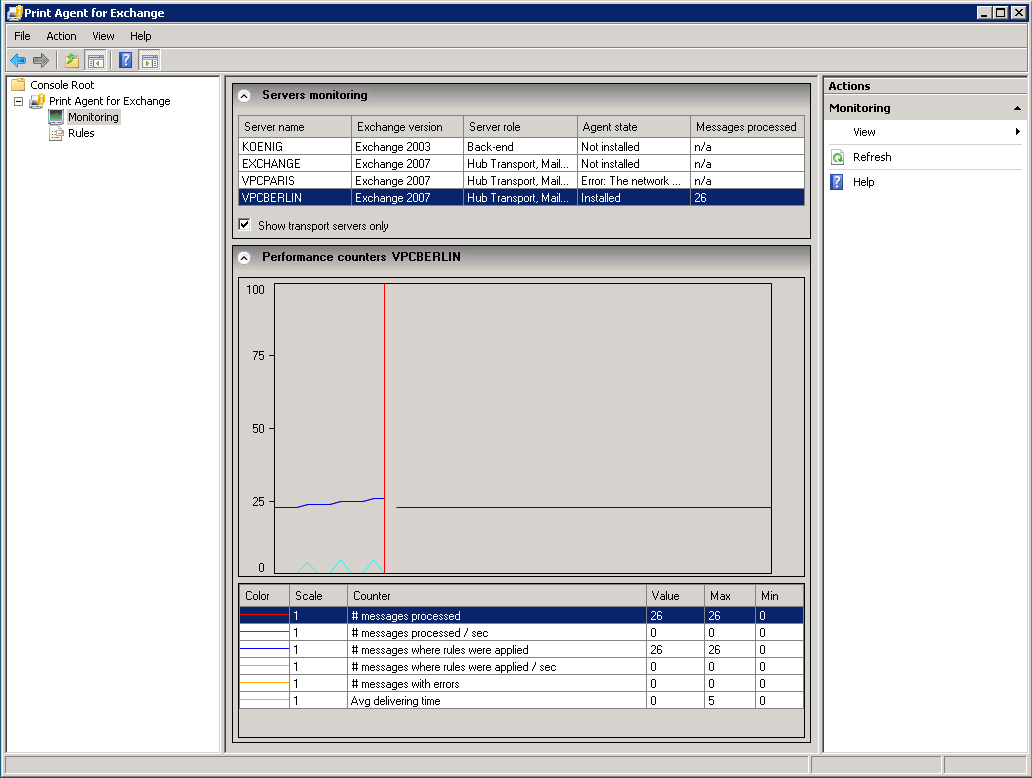
Task: Click red swatch for # messages processed
Action: point(265,615)
